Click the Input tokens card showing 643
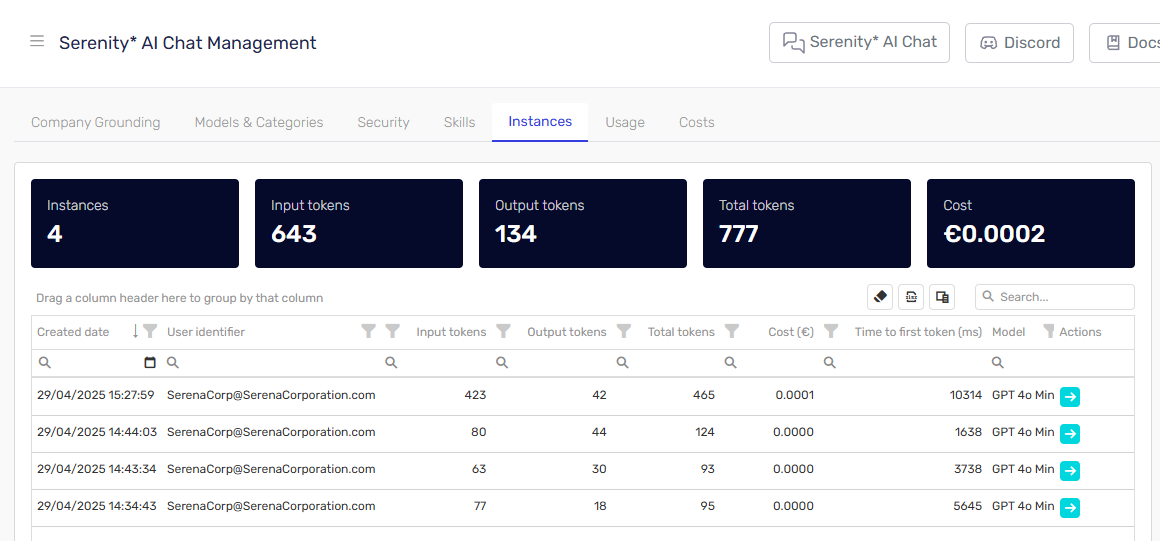The height and width of the screenshot is (541, 1160). click(x=359, y=224)
